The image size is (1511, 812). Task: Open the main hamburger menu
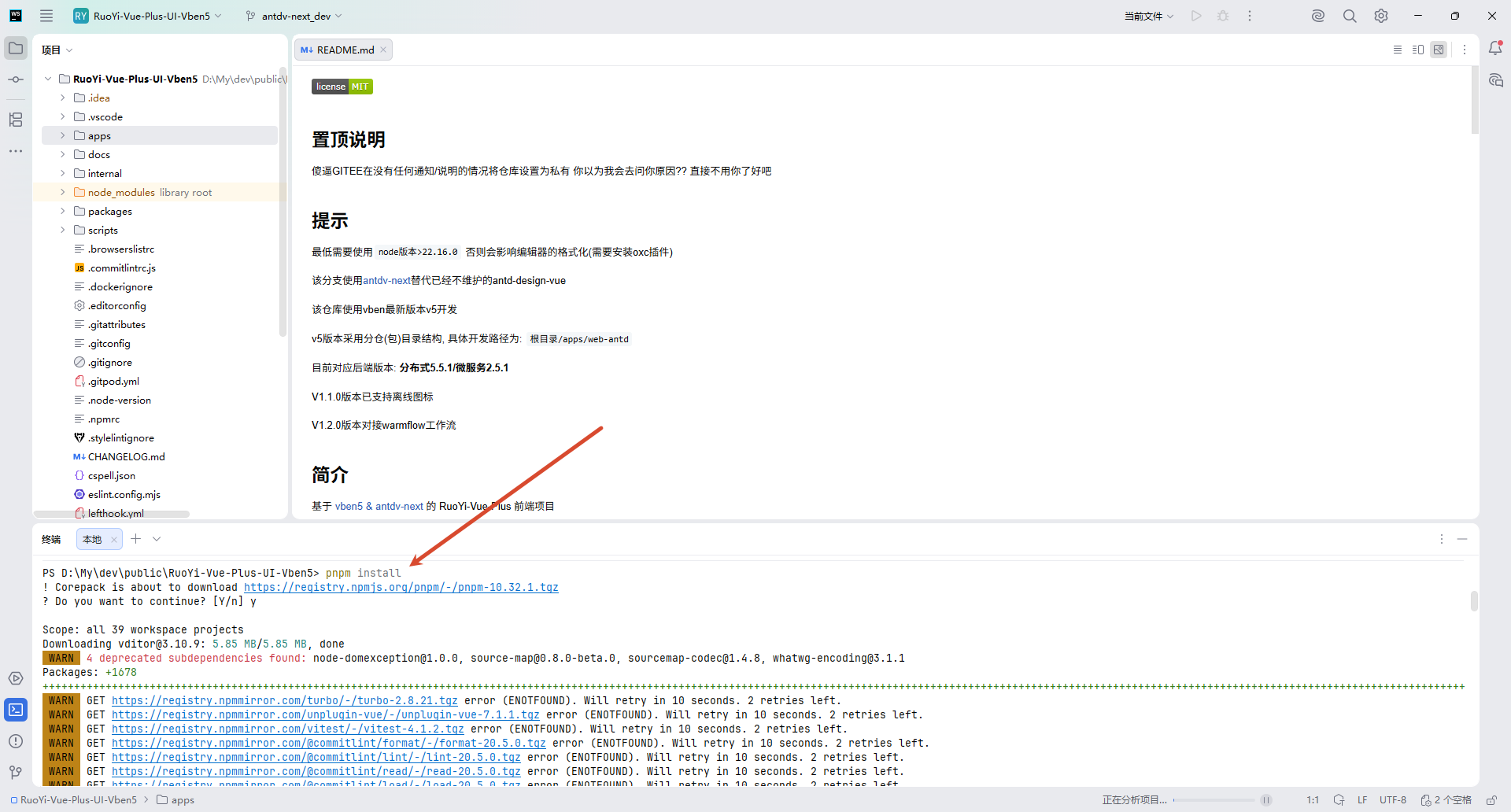46,16
